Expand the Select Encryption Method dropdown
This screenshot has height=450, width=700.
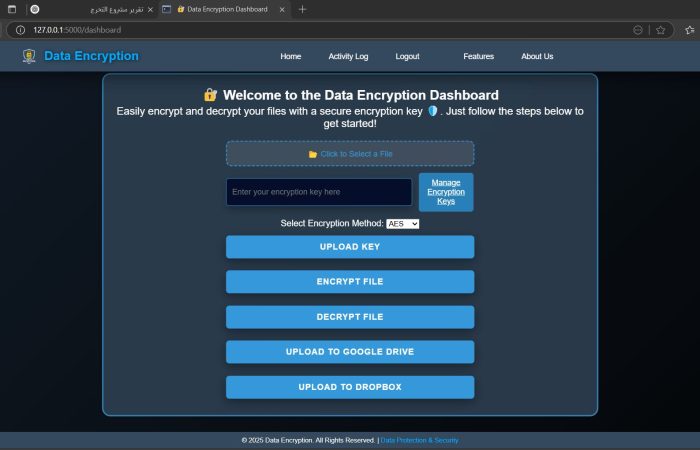point(402,224)
